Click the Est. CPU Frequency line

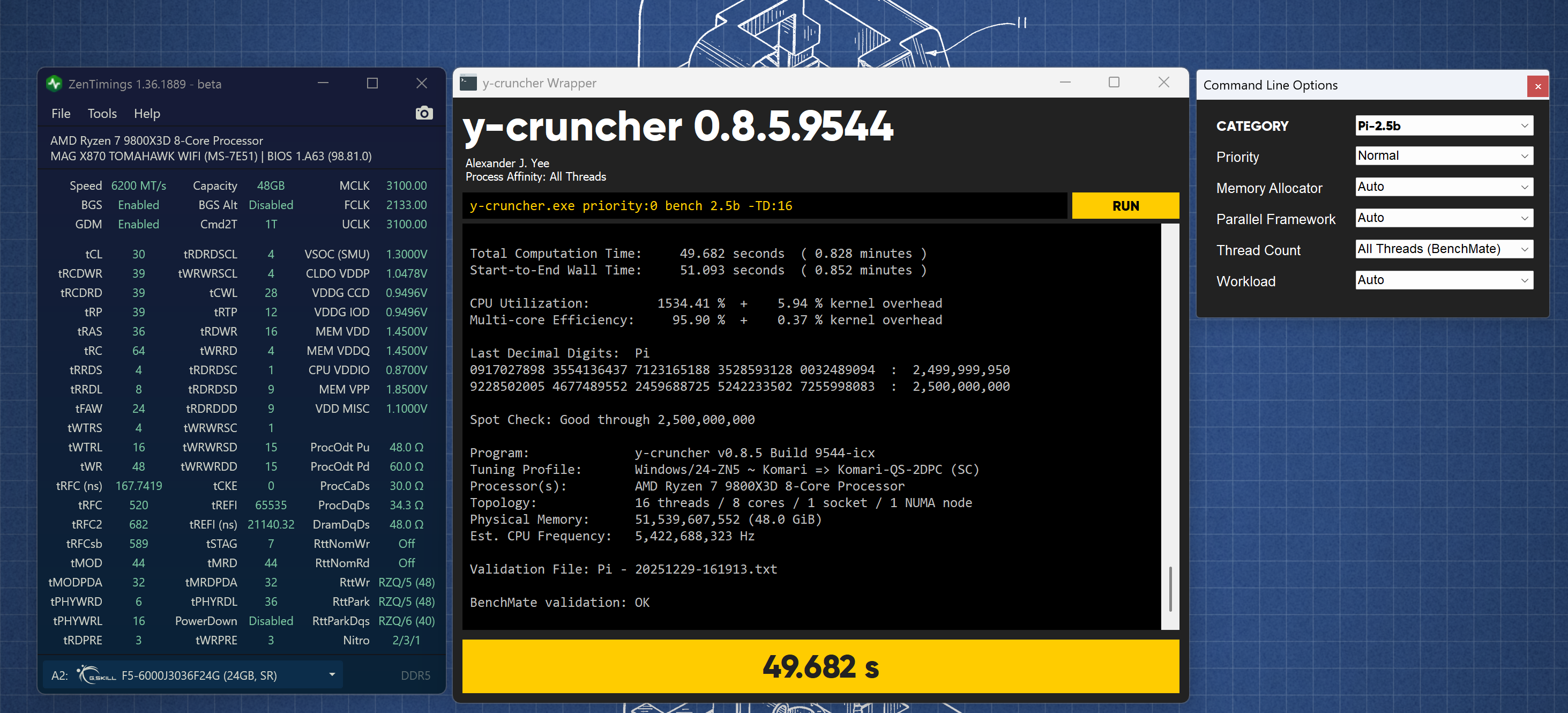613,536
